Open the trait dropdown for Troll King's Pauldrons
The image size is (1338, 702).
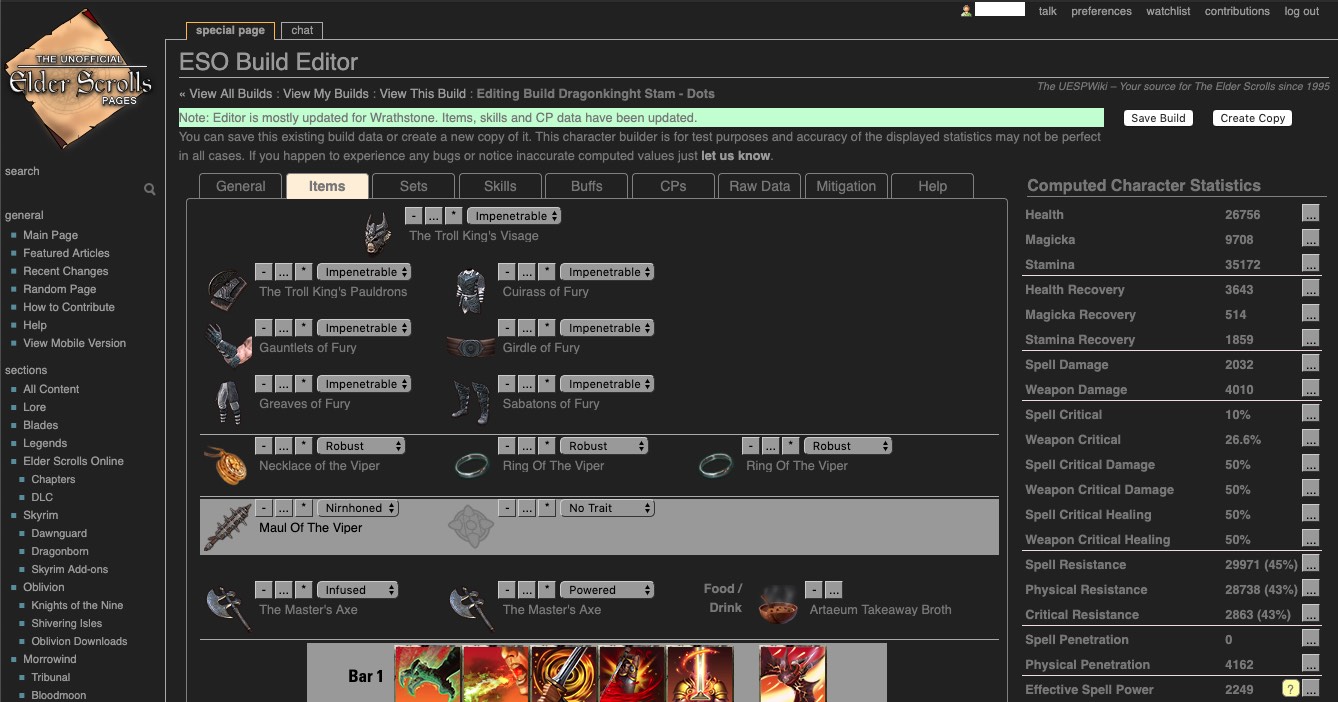click(x=364, y=272)
